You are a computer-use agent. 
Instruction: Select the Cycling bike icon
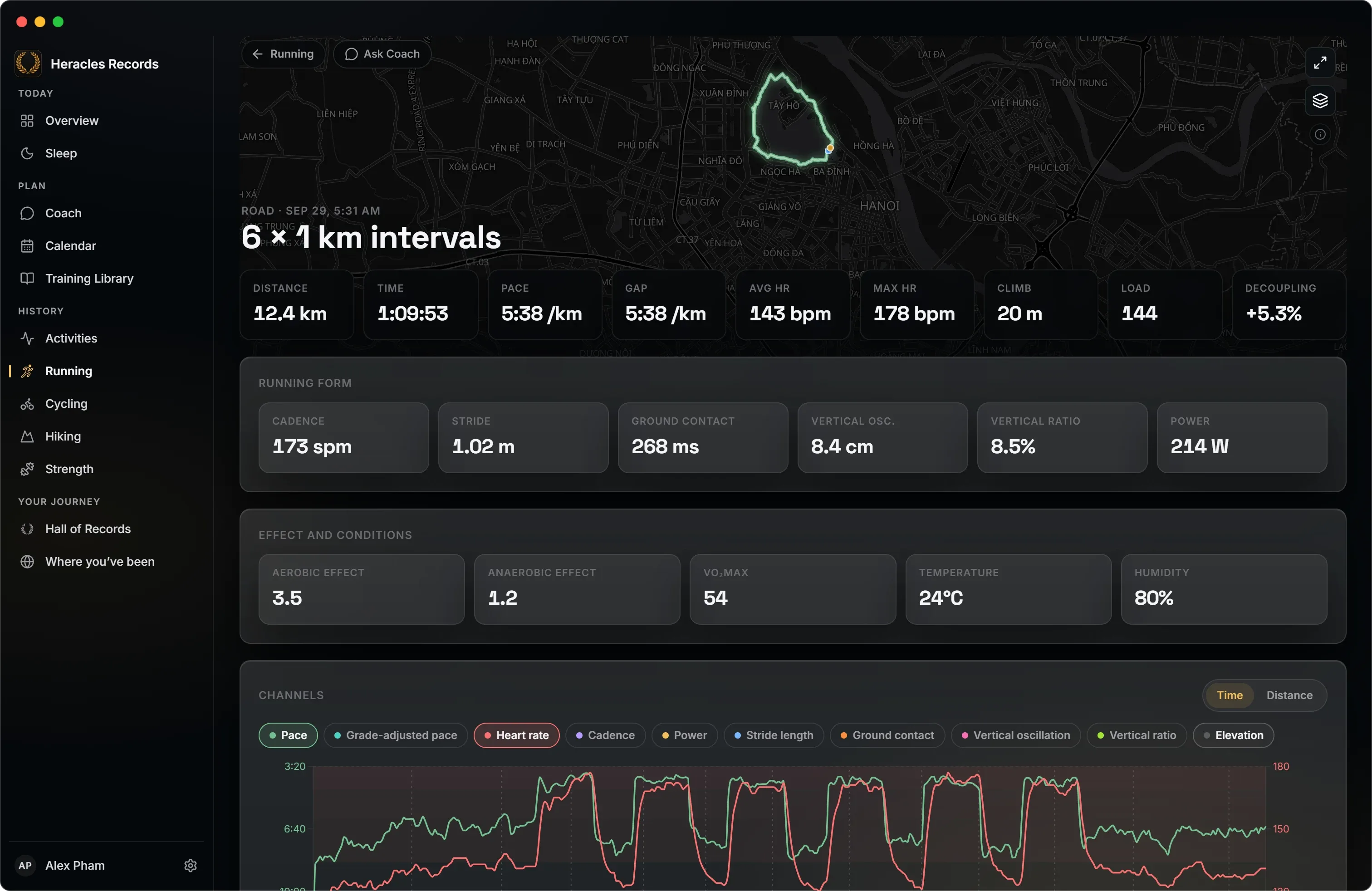click(27, 404)
